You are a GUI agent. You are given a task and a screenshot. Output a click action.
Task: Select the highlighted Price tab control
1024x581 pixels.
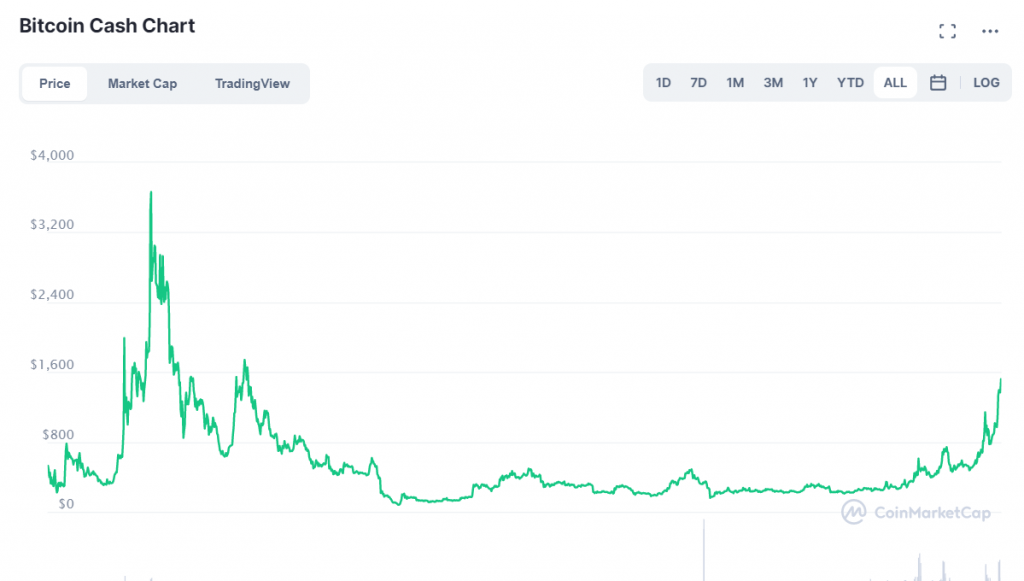(x=54, y=83)
